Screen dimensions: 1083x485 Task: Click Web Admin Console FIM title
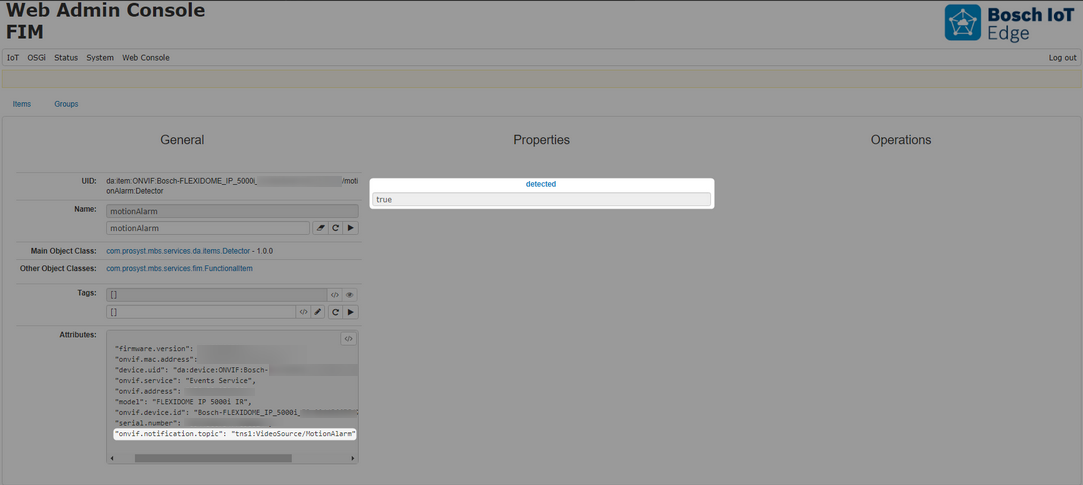[105, 21]
